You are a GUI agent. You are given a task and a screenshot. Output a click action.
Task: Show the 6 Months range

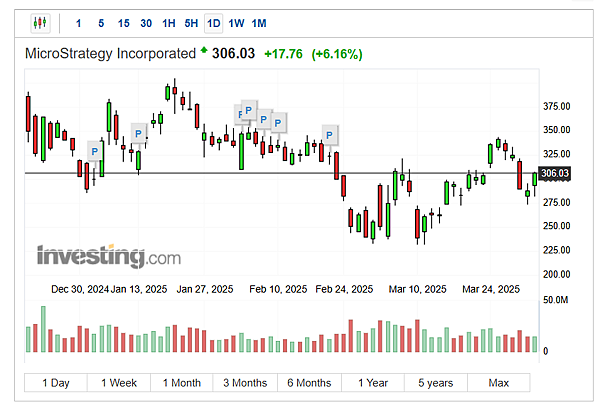[309, 383]
